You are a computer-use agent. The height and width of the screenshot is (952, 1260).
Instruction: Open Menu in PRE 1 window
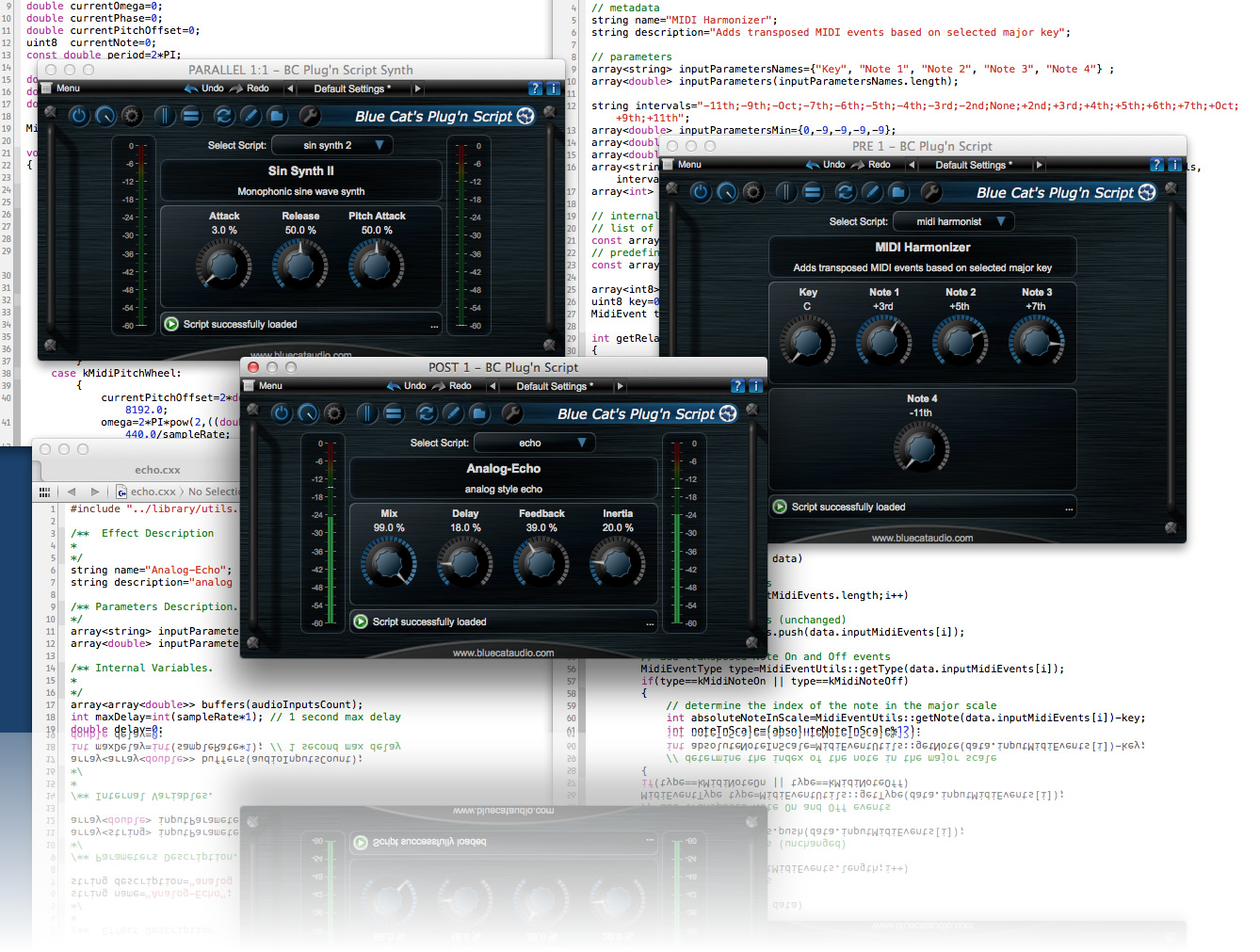pyautogui.click(x=683, y=165)
